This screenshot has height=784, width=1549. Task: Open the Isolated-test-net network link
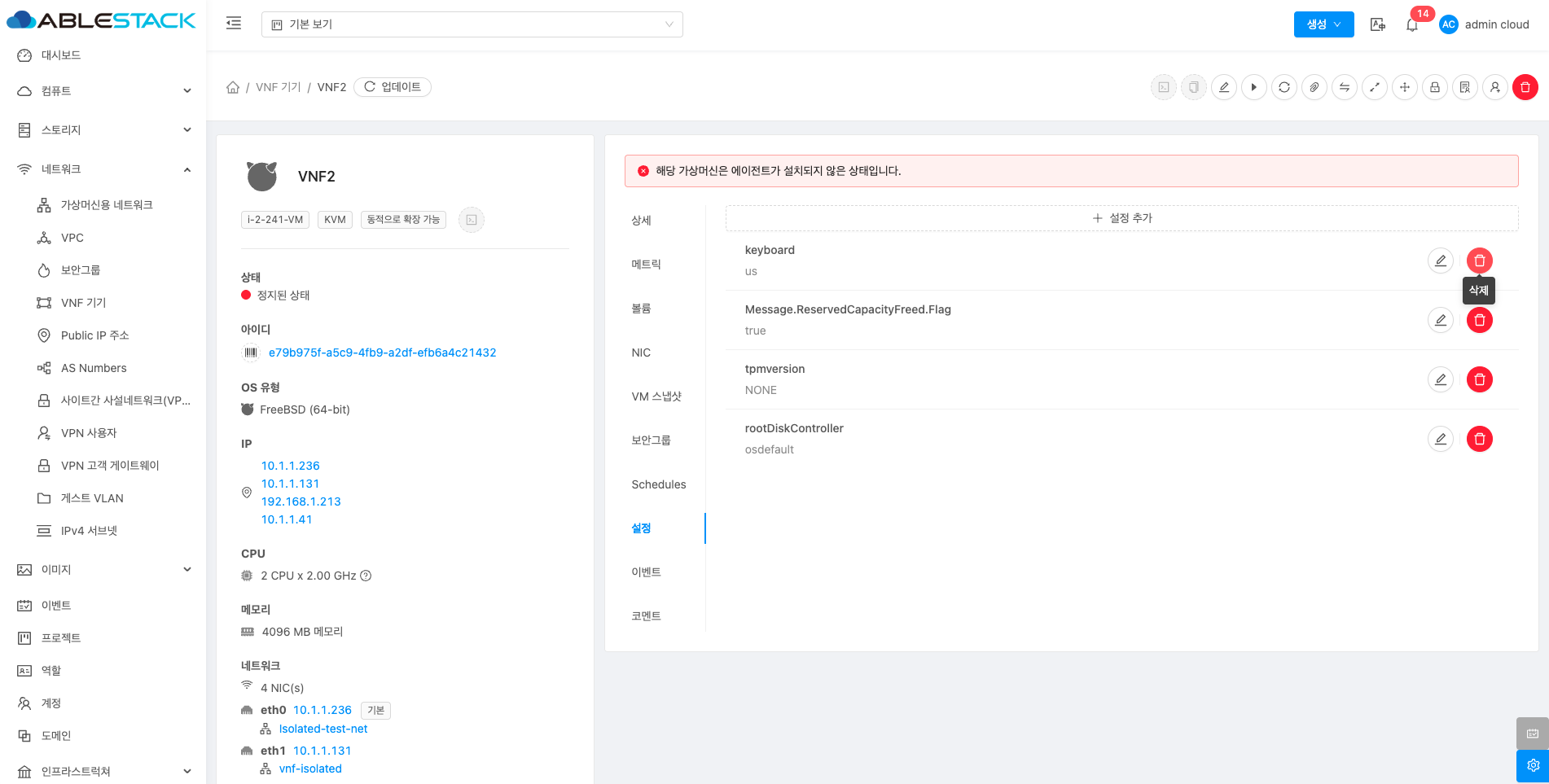tap(323, 729)
